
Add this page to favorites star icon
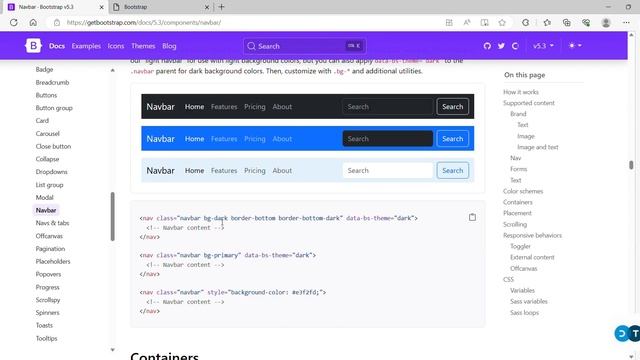coord(502,23)
